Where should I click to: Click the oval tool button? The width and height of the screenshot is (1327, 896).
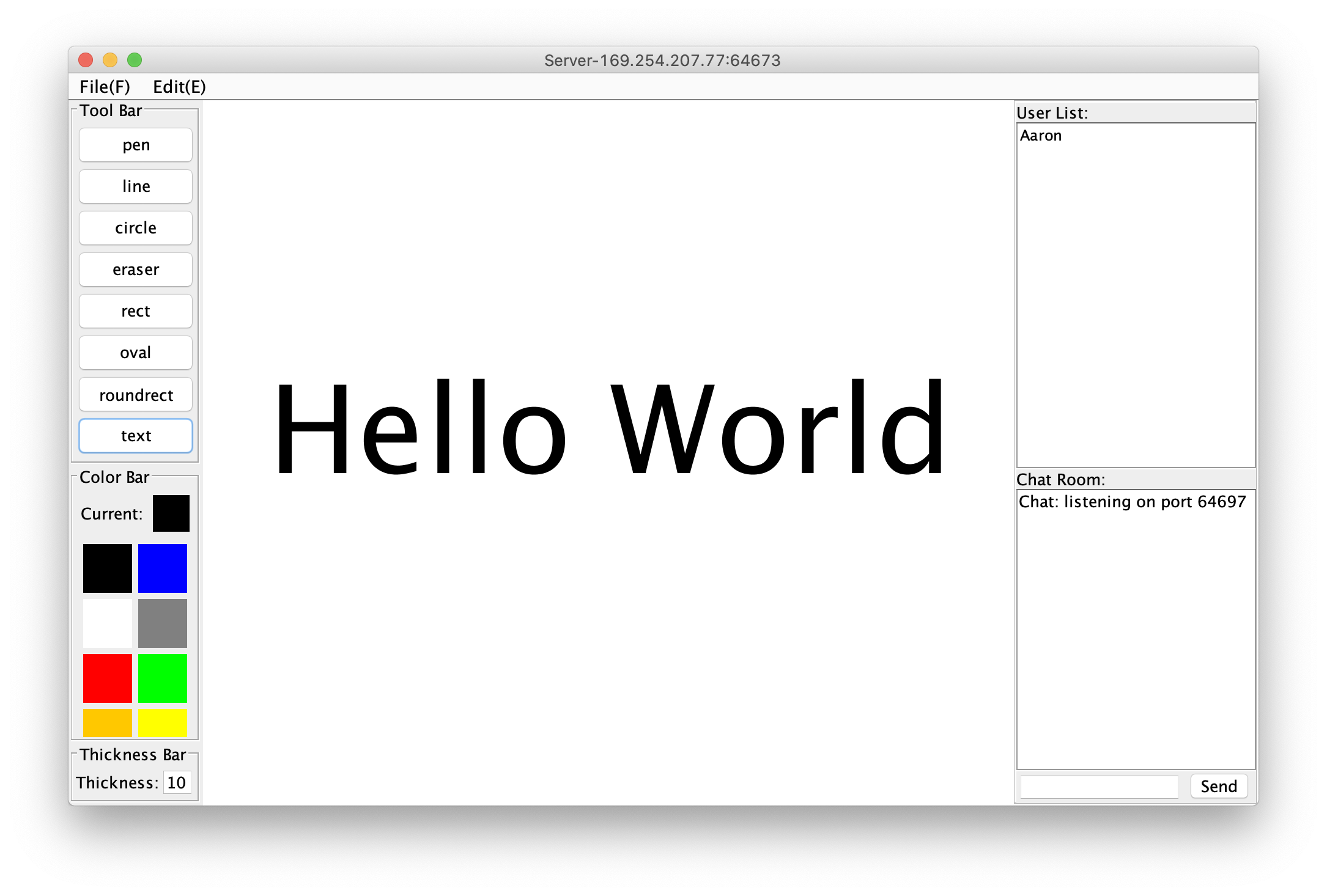135,353
